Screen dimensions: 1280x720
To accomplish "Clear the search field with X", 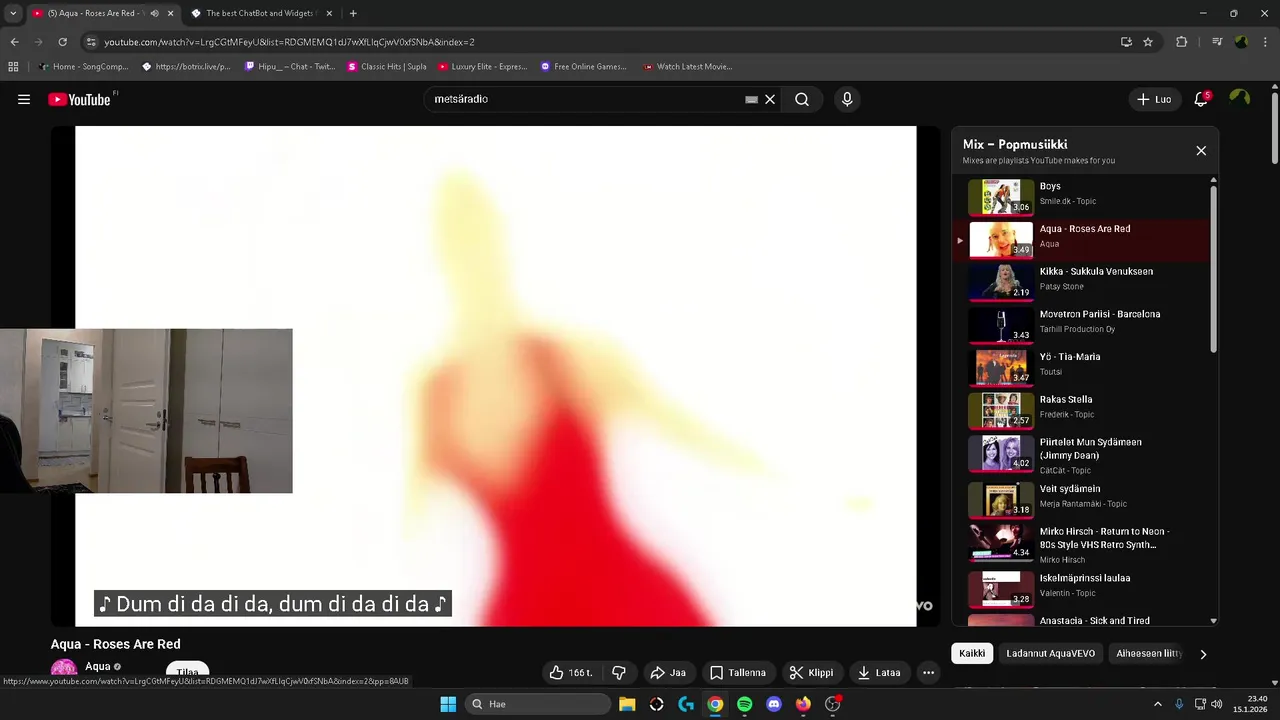I will (770, 99).
